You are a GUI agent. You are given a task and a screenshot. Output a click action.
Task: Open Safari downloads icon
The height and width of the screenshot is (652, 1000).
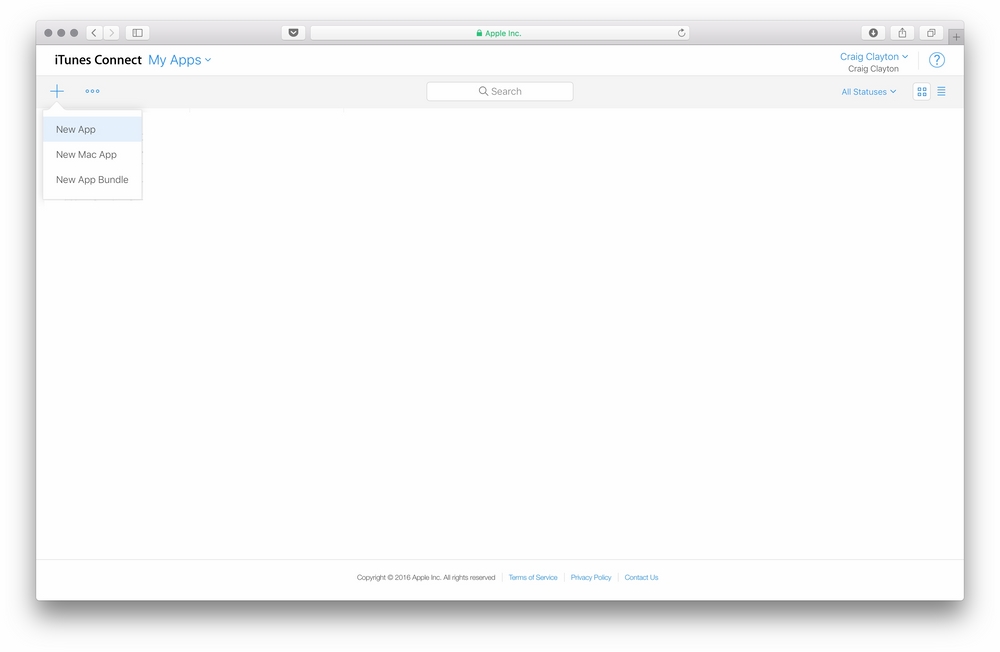pyautogui.click(x=873, y=33)
